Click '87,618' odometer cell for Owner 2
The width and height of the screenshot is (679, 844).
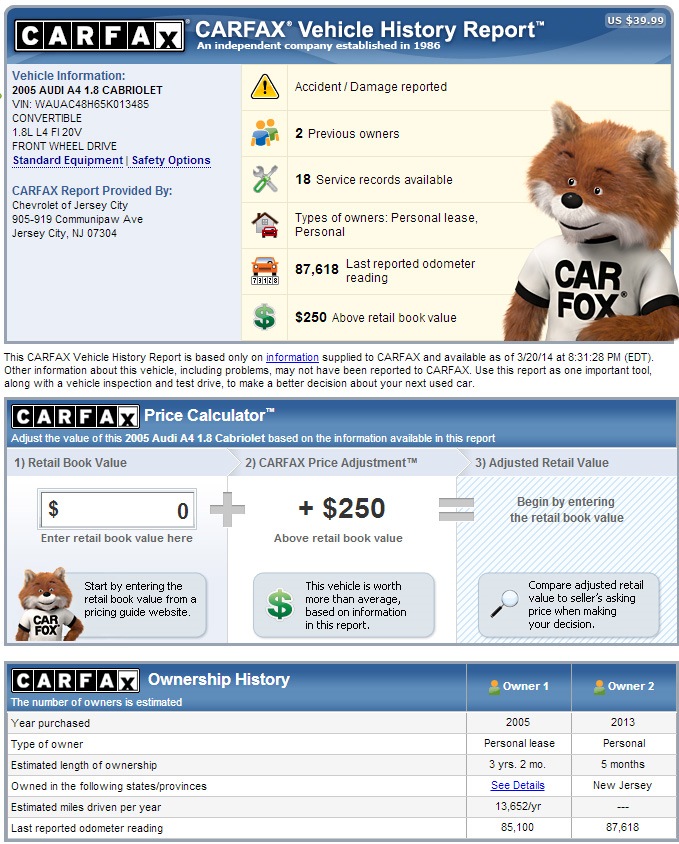[x=622, y=827]
